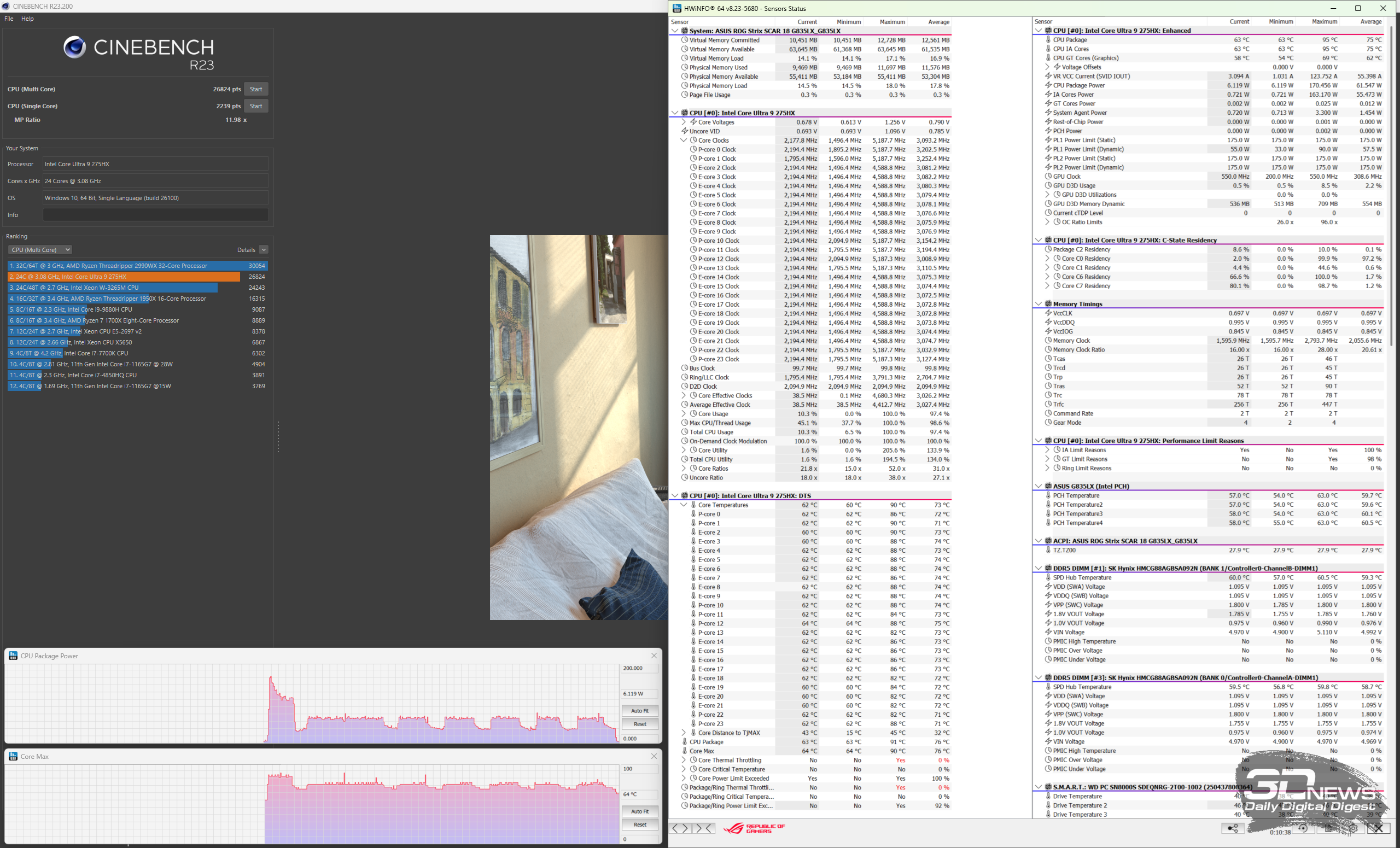Collapse the Memory Timings section
This screenshot has height=848, width=1400.
pyautogui.click(x=1039, y=304)
